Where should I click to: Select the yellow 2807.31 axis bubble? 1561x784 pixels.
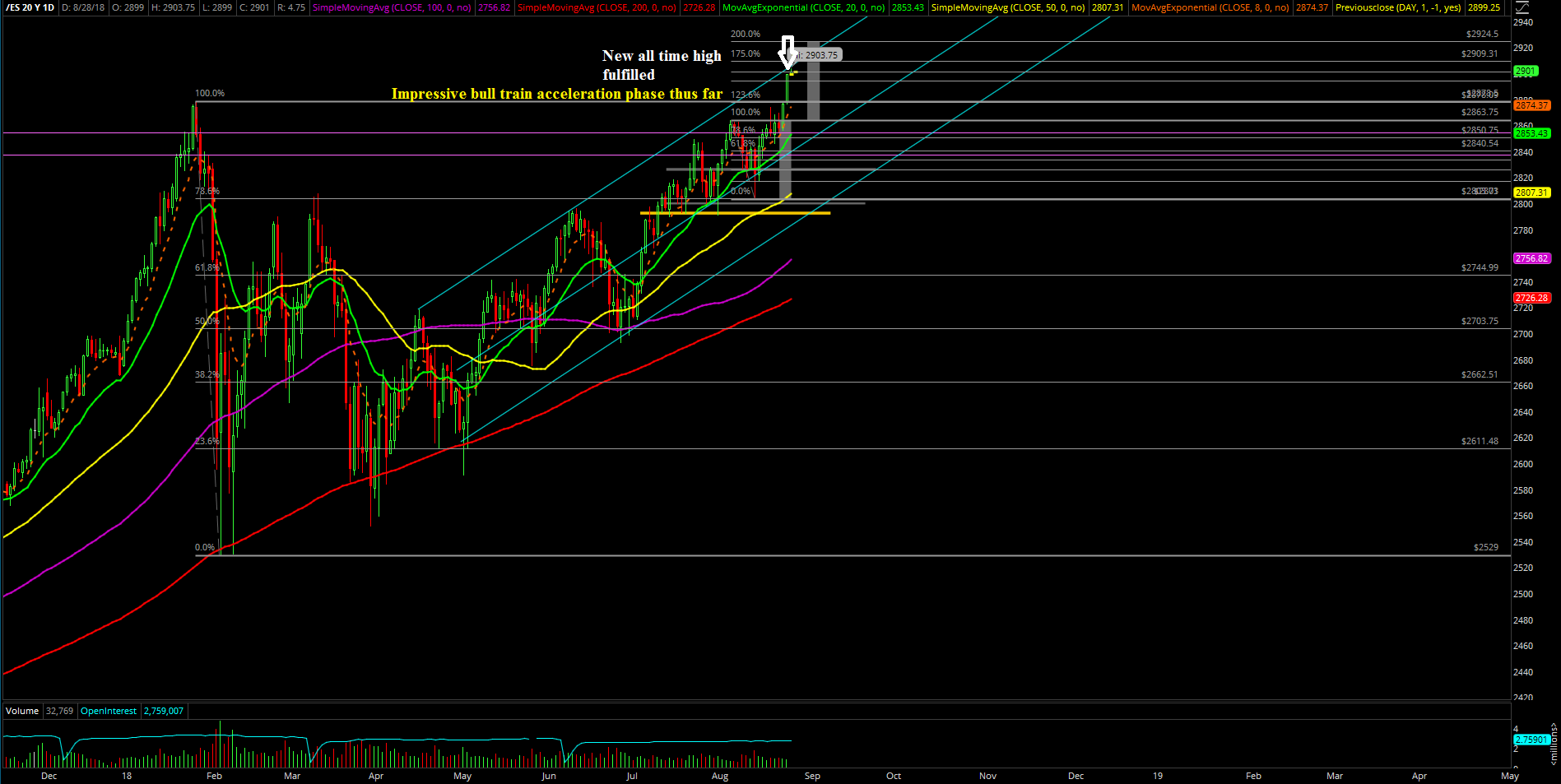(x=1532, y=193)
